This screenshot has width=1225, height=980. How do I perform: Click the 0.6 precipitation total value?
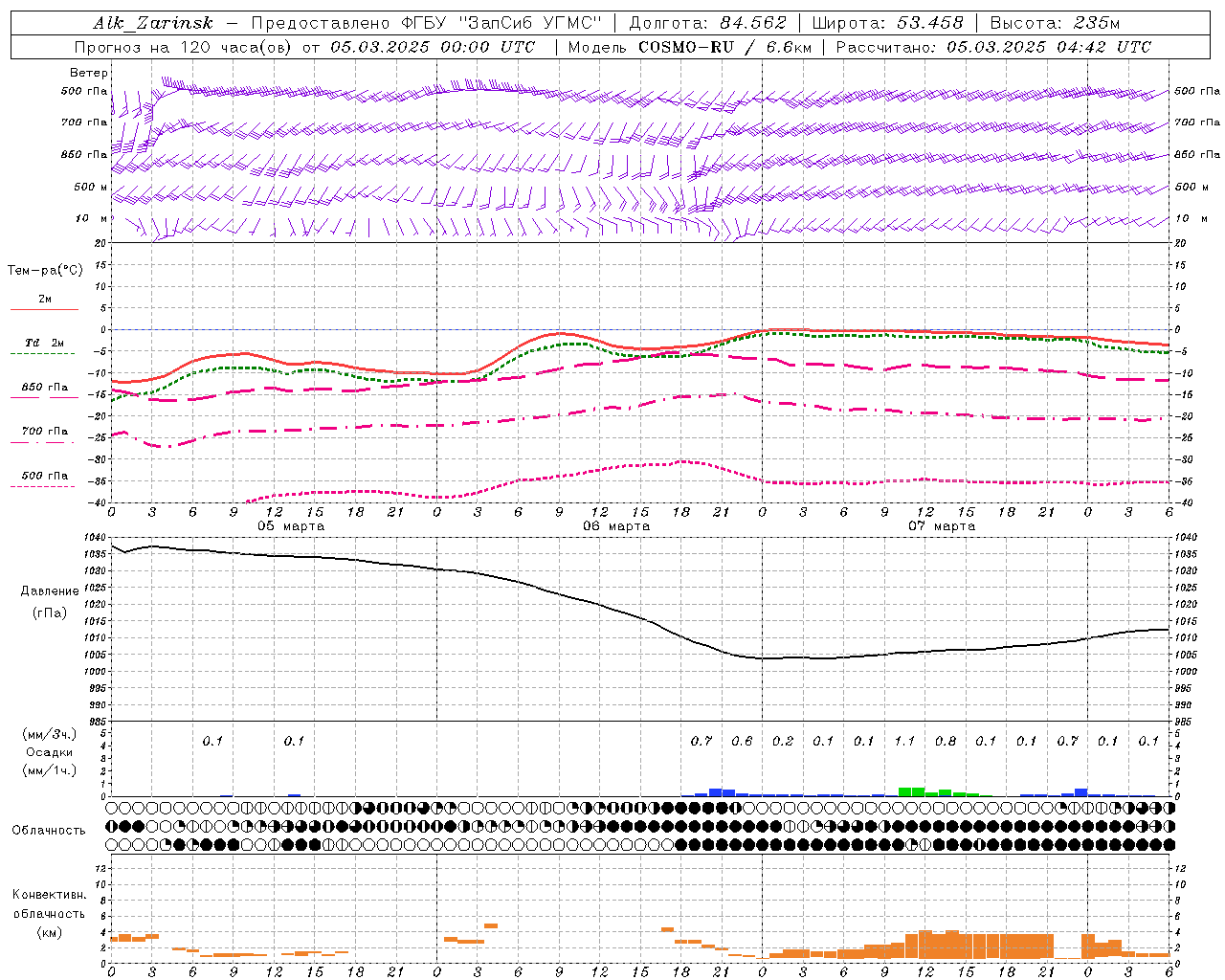(x=742, y=742)
